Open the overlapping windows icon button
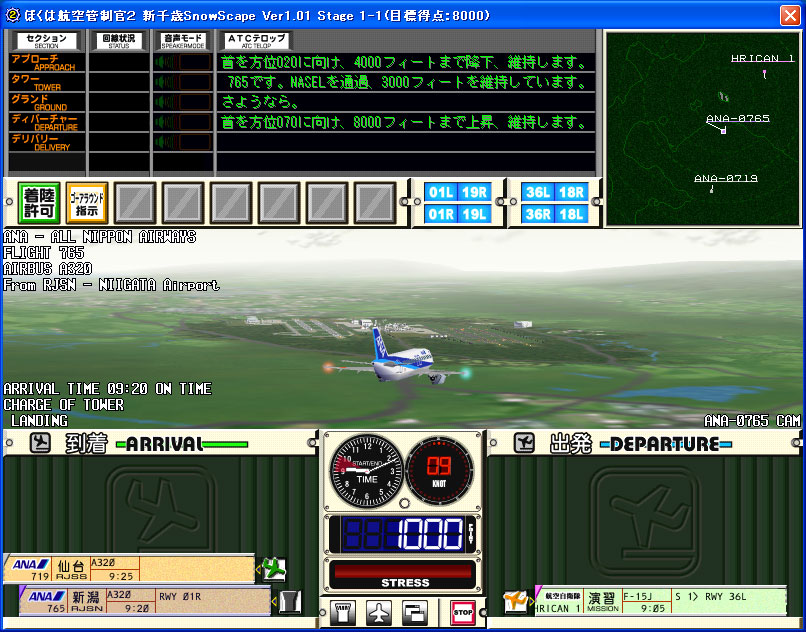Image resolution: width=806 pixels, height=632 pixels. pyautogui.click(x=415, y=612)
